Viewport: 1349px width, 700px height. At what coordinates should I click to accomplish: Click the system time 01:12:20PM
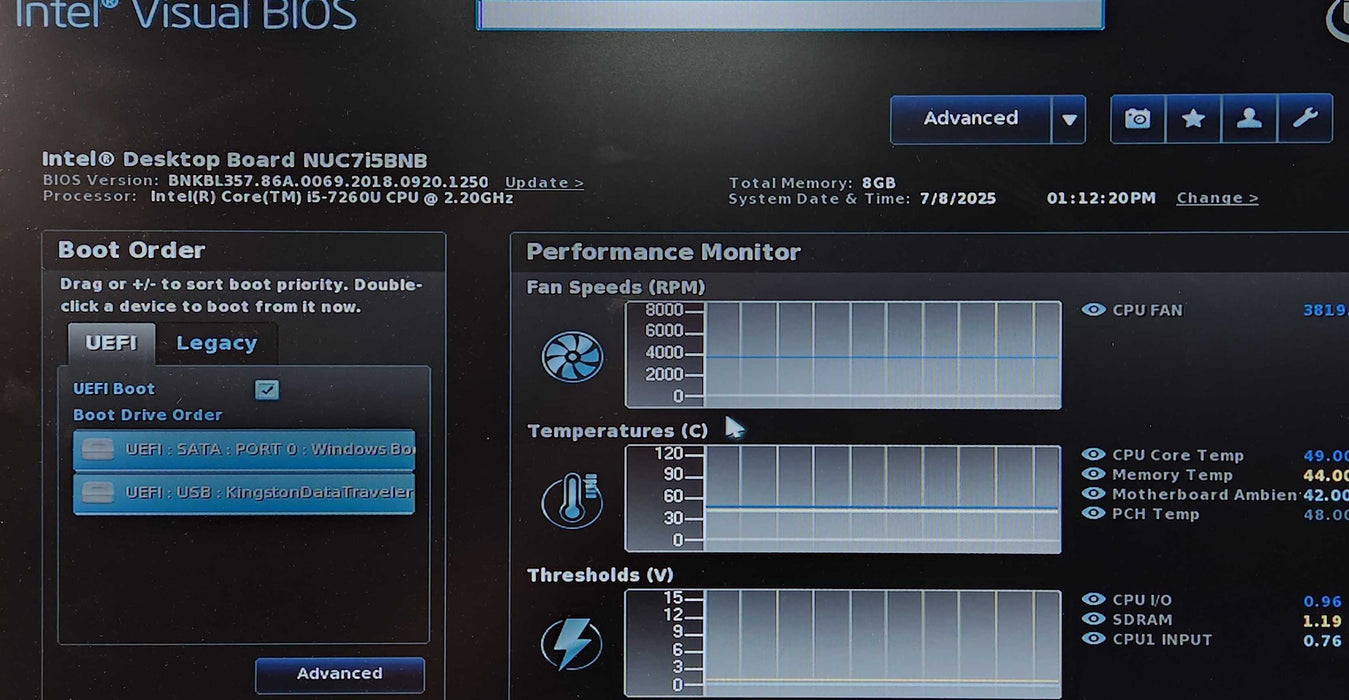pos(1101,198)
